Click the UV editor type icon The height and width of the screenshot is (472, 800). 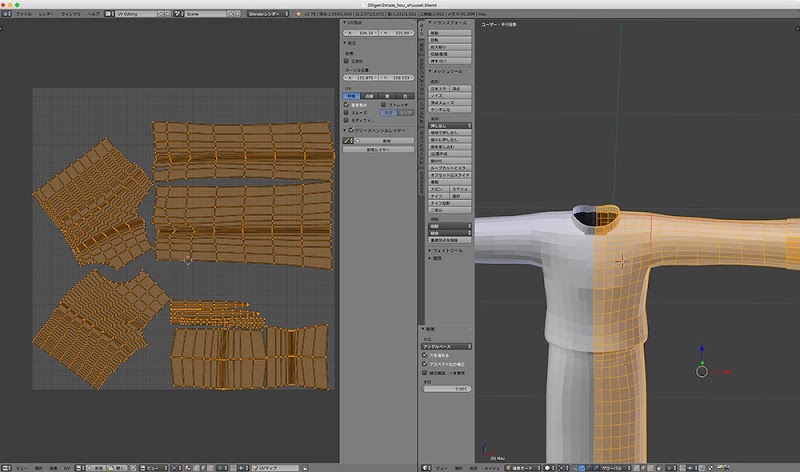coord(6,467)
